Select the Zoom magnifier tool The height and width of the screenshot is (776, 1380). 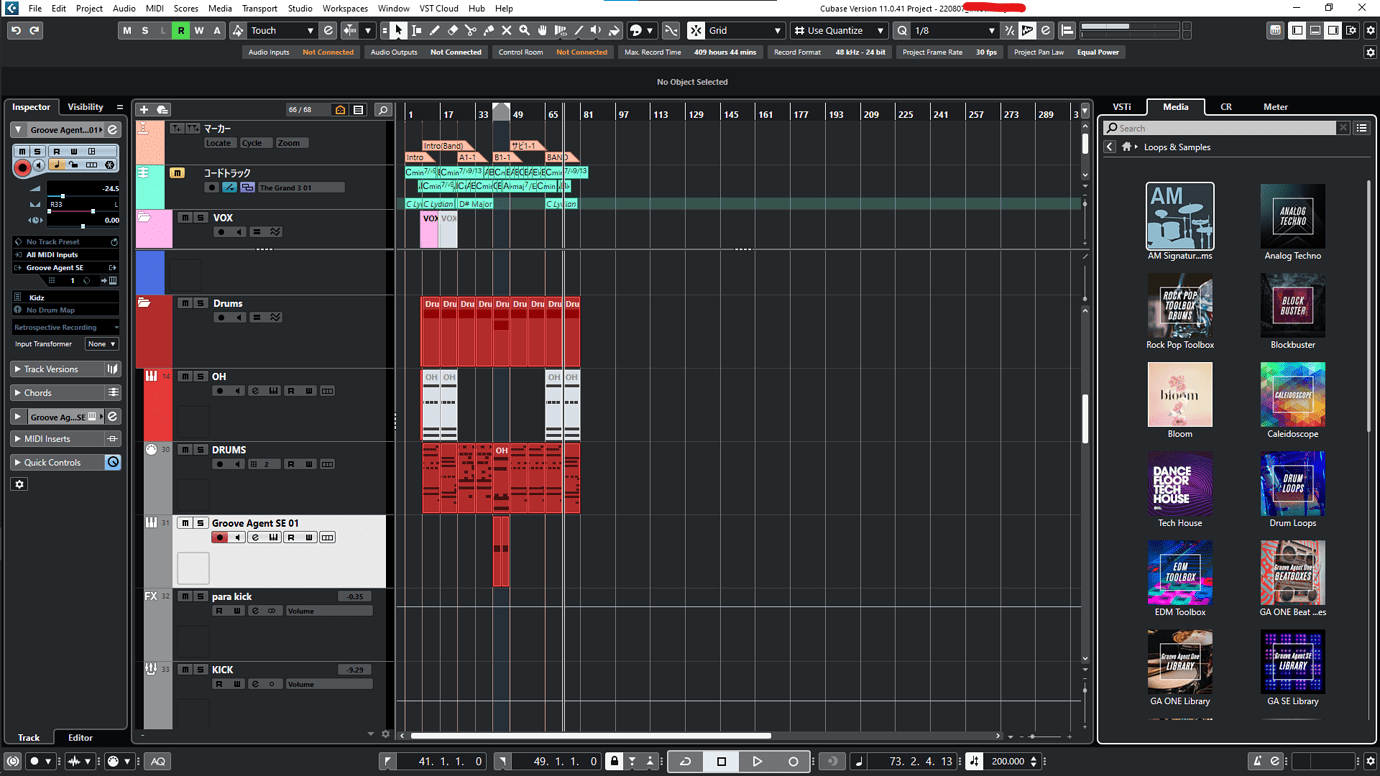524,30
